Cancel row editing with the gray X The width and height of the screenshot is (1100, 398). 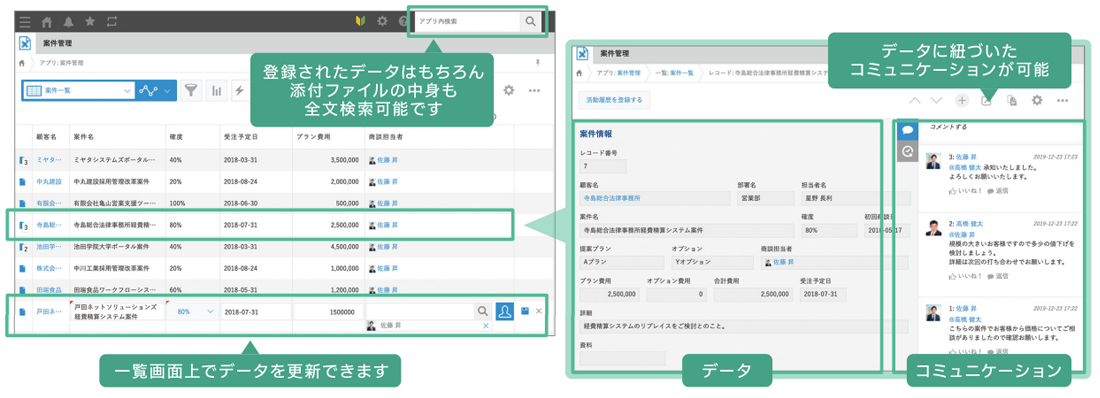click(x=539, y=311)
